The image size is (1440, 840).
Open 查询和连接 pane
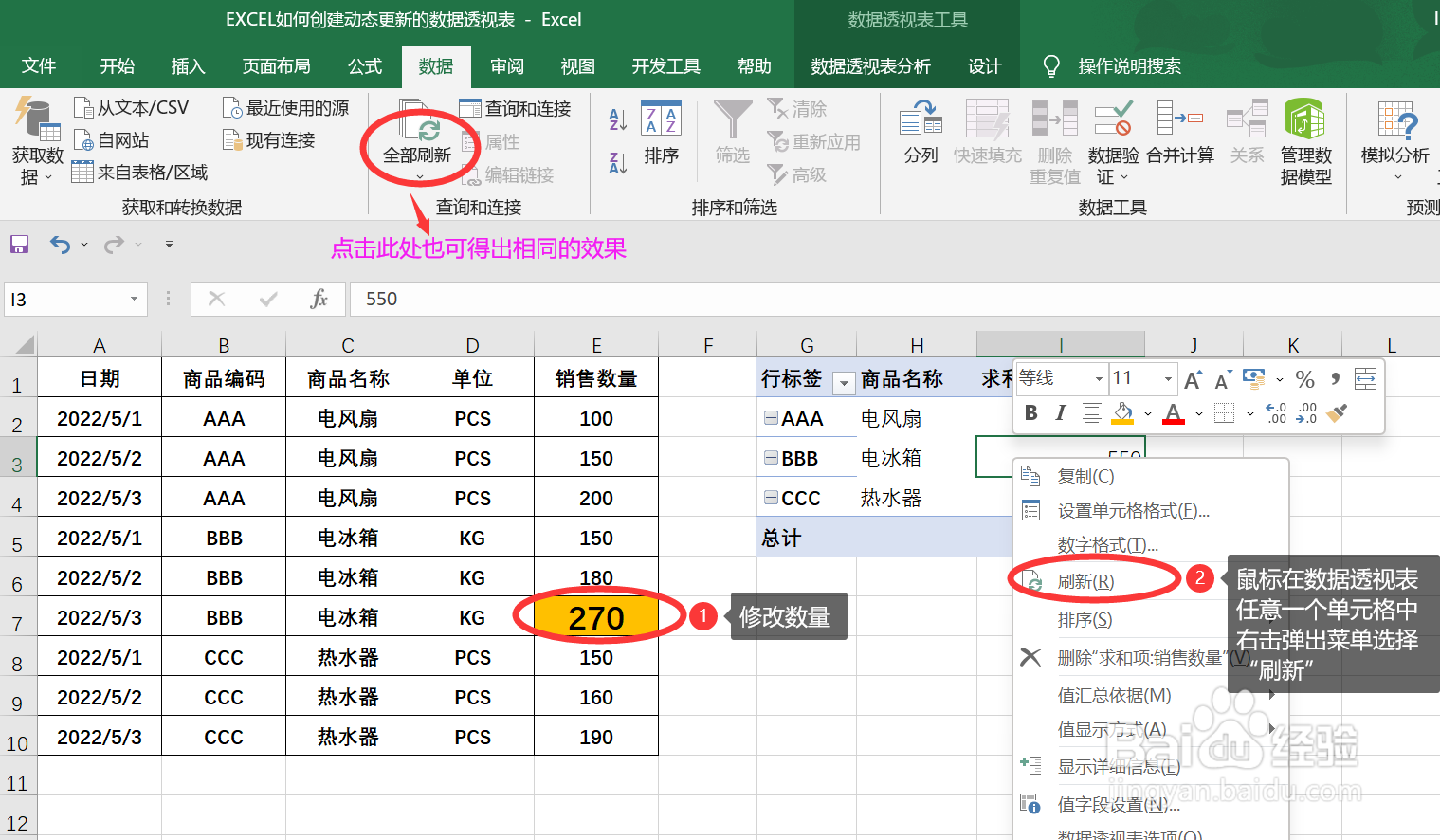[515, 109]
